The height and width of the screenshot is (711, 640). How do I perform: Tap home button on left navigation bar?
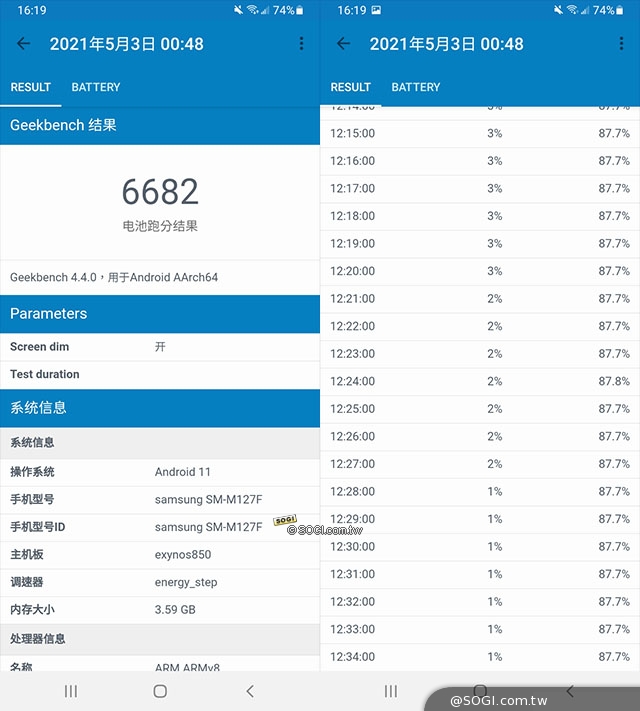160,691
